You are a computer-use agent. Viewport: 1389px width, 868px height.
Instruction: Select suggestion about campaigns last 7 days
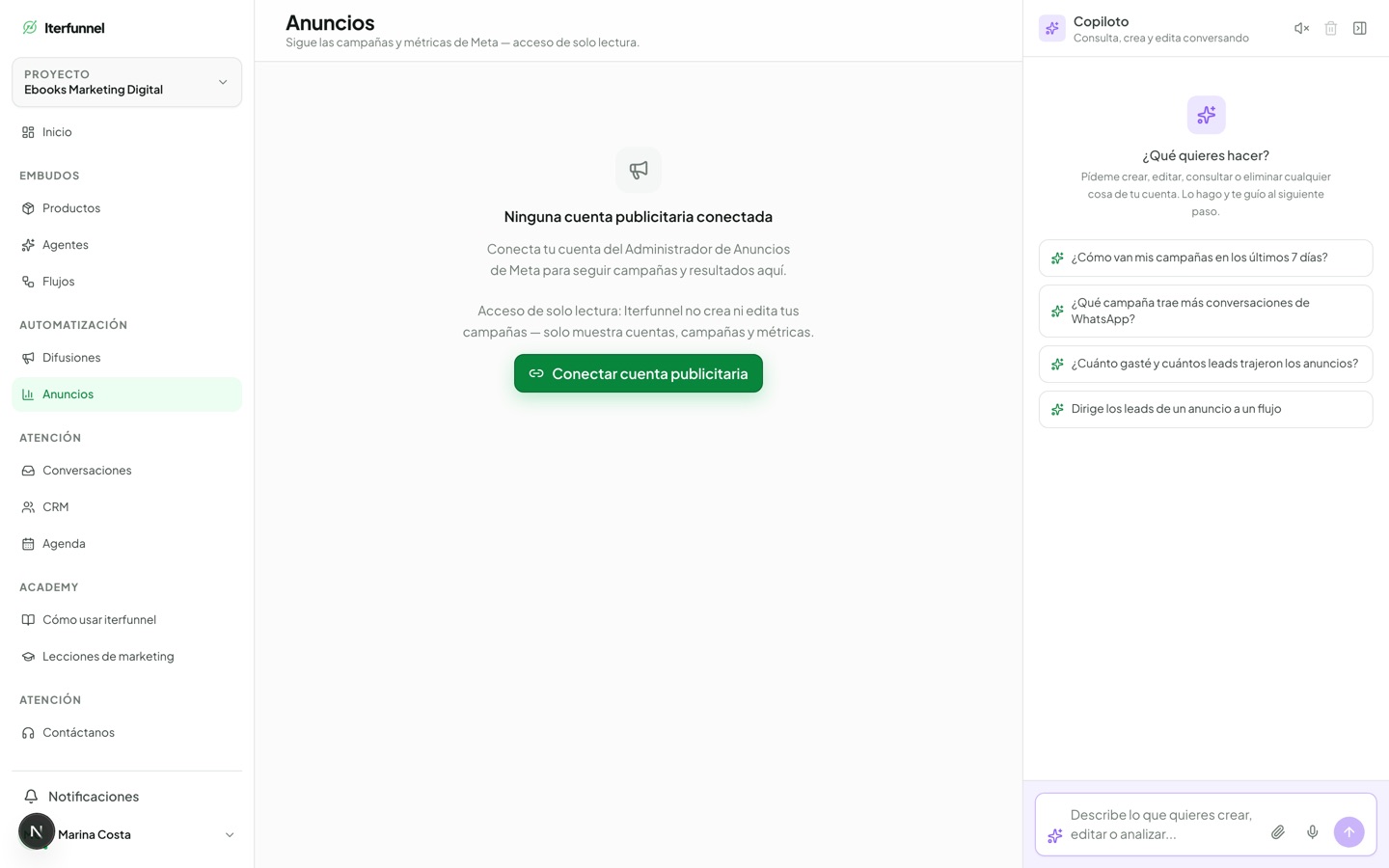click(x=1206, y=258)
